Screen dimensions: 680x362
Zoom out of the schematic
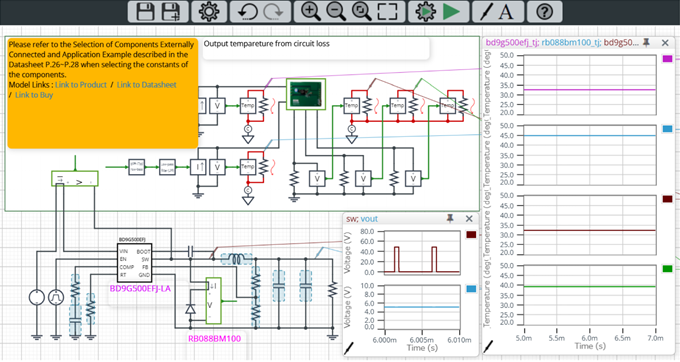(x=336, y=12)
